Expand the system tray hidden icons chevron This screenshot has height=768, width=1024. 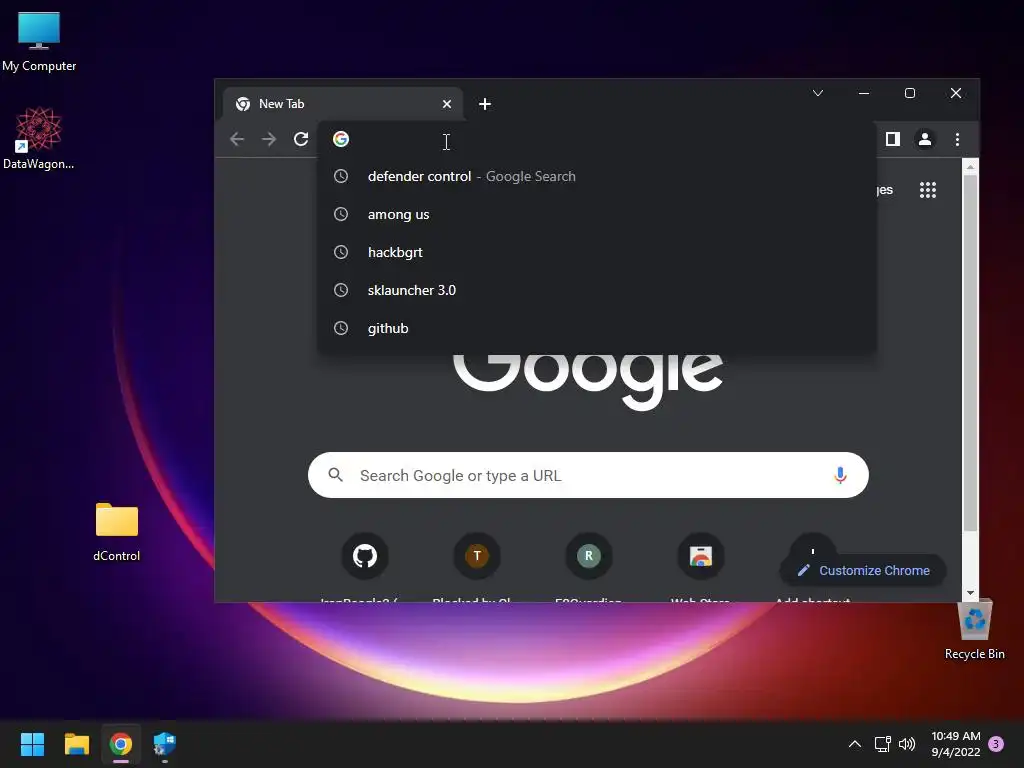coord(854,744)
